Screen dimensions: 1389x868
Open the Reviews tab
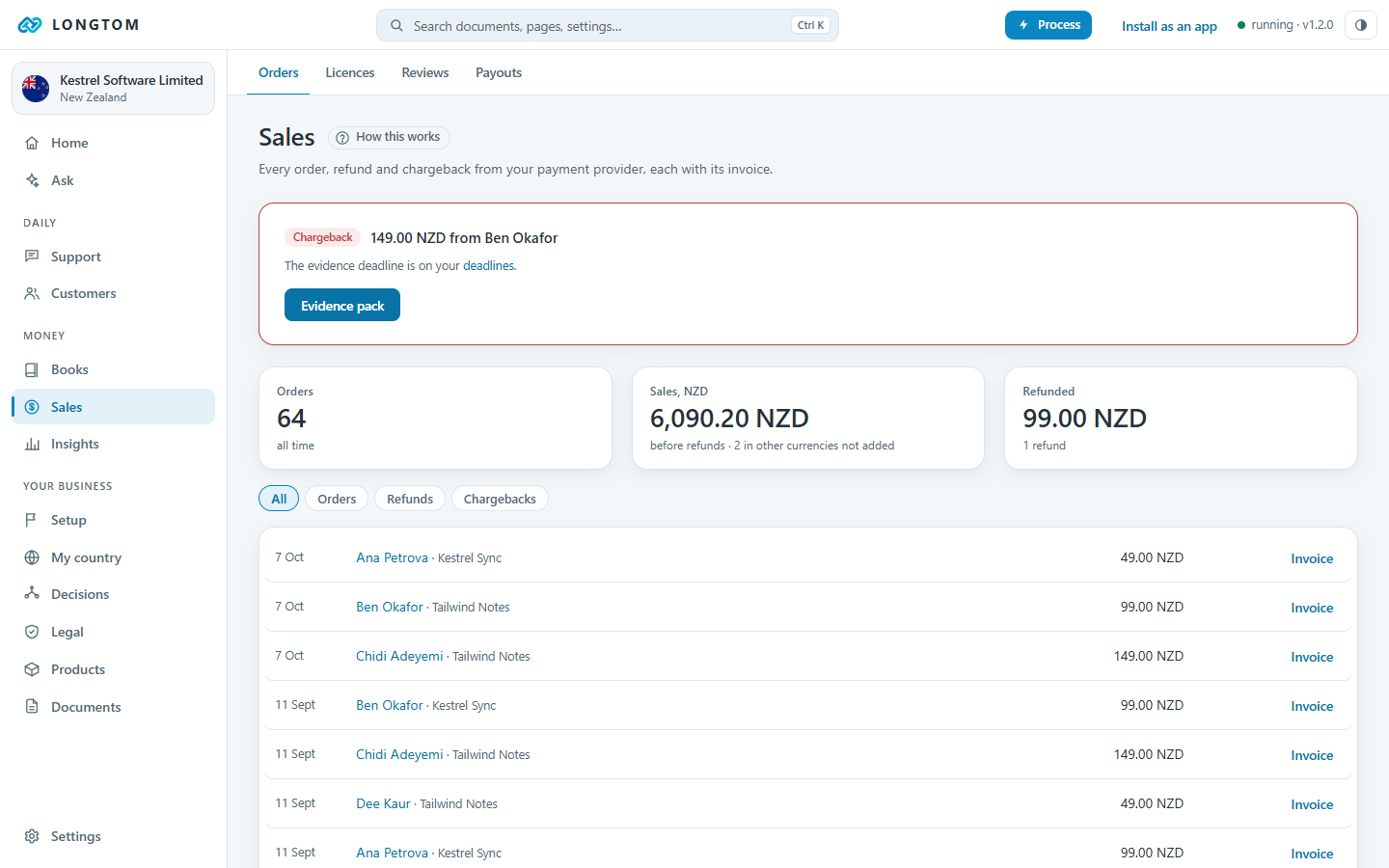[x=425, y=72]
